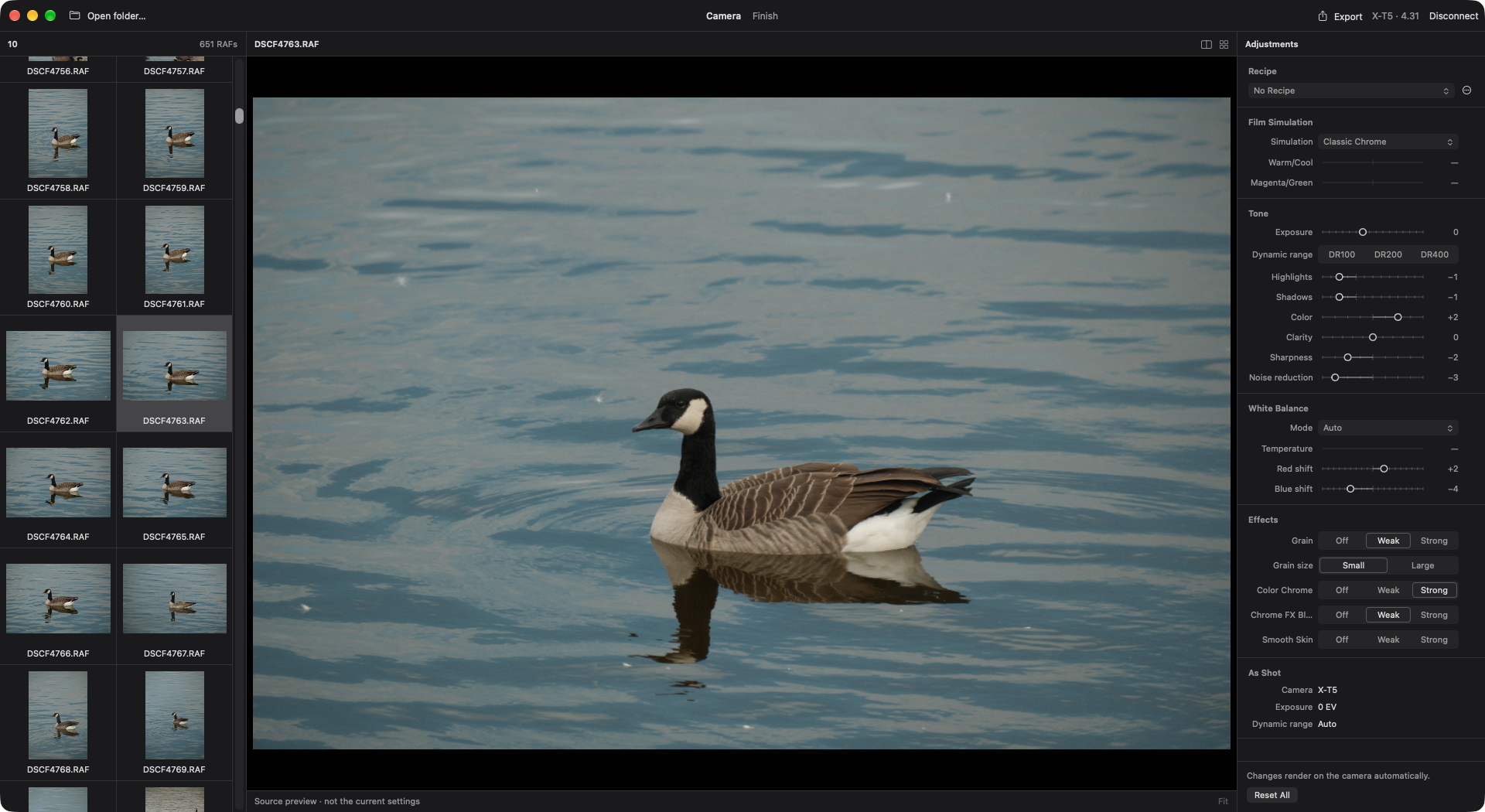Set Grain size to Small
This screenshot has height=812, width=1485.
point(1353,565)
